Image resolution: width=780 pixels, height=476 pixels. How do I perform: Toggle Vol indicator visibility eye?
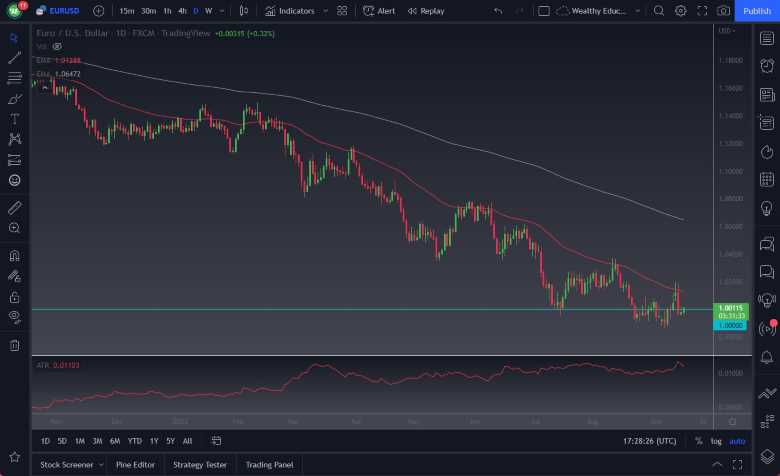click(x=57, y=46)
